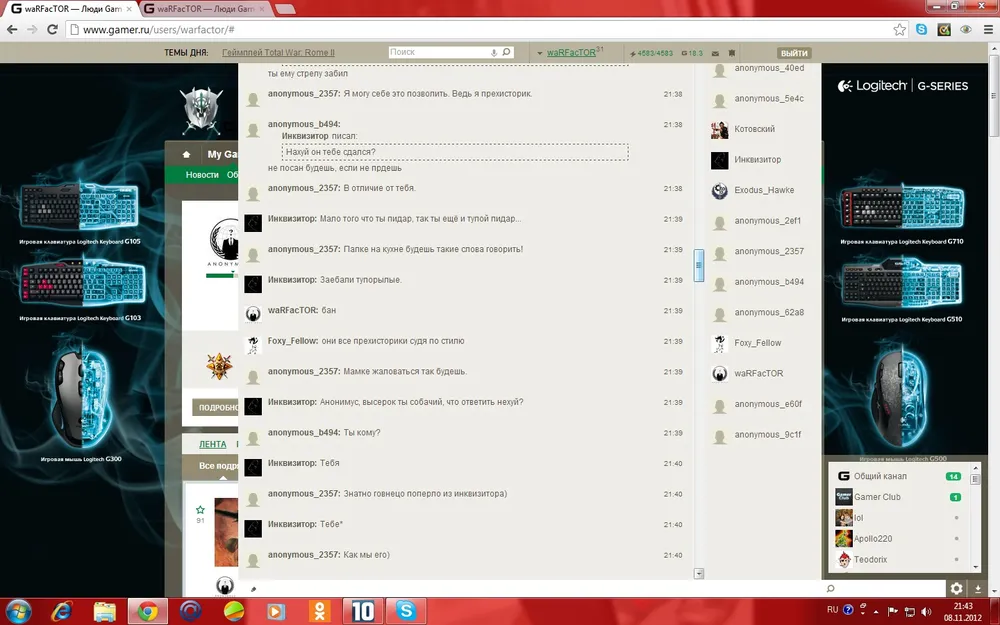The height and width of the screenshot is (625, 1000).
Task: Reload the gamer.ru page
Action: pyautogui.click(x=52, y=29)
